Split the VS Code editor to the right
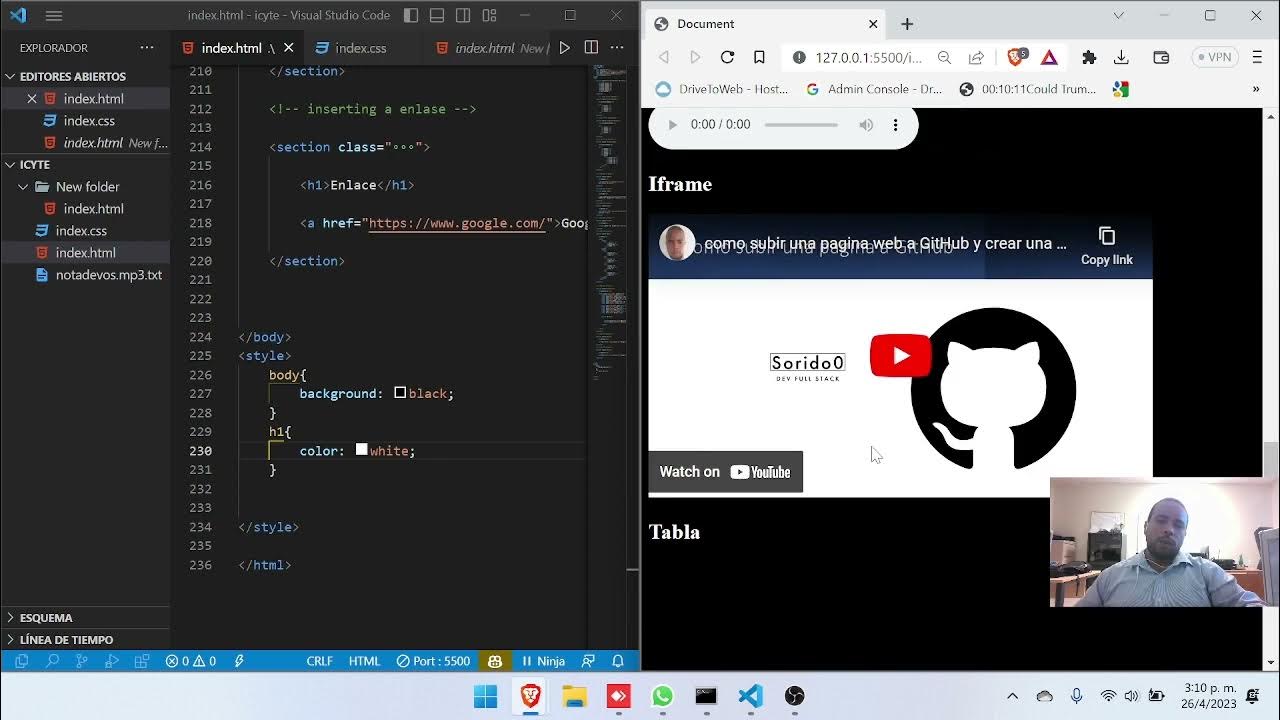This screenshot has width=1280, height=720. [591, 48]
